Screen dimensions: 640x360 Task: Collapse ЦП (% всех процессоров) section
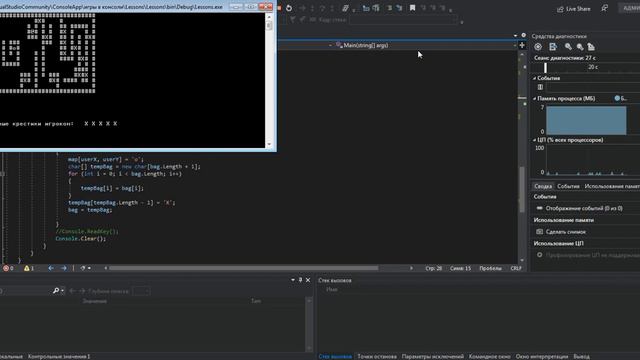(534, 140)
